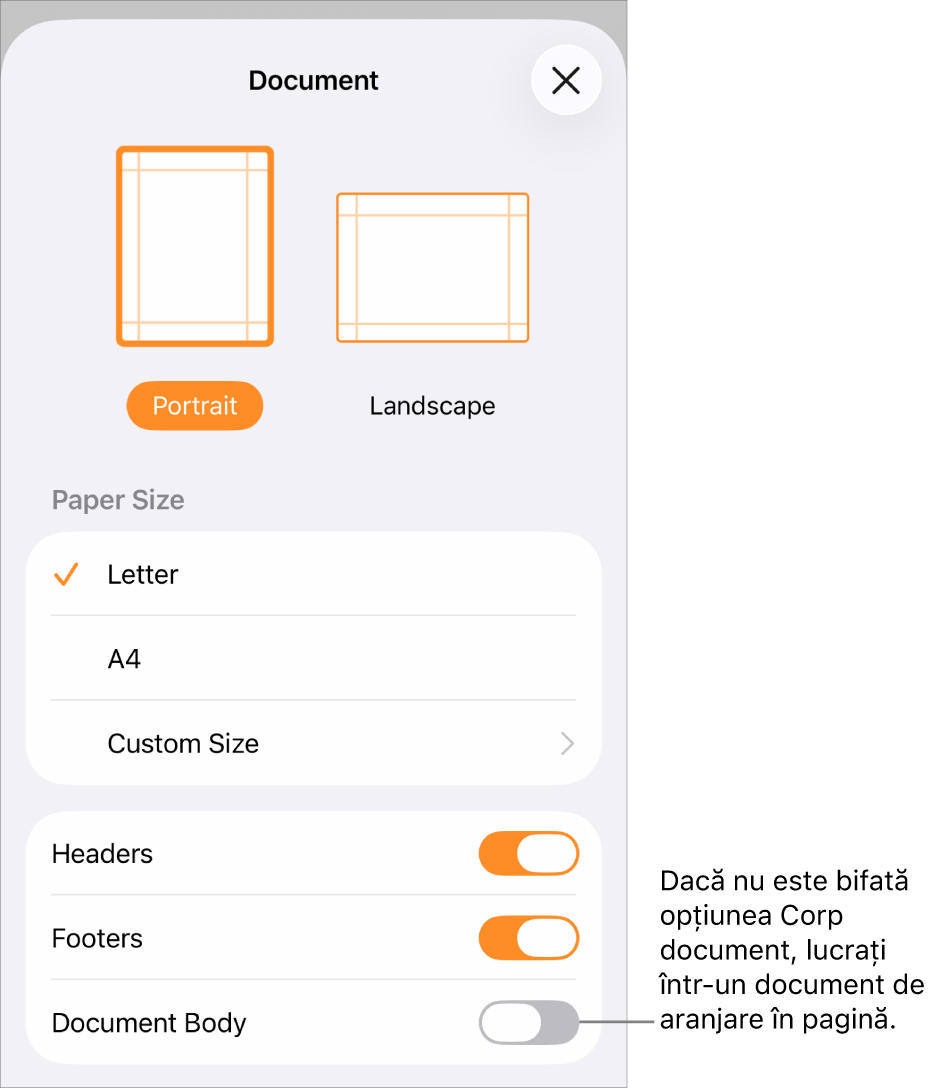
Task: Click the Document panel title
Action: (x=314, y=80)
